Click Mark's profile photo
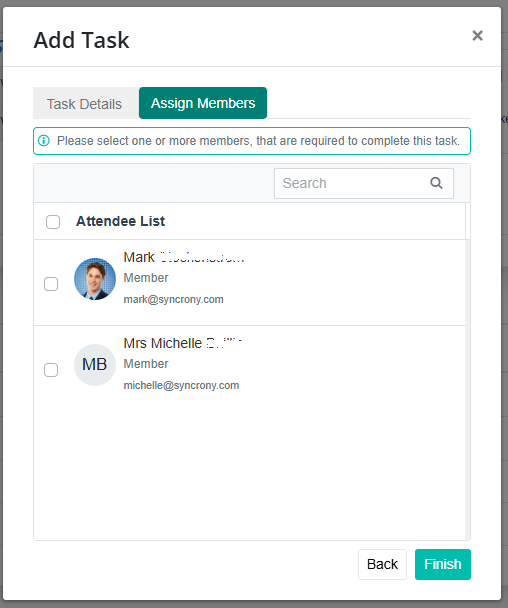Viewport: 508px width, 608px height. click(95, 279)
